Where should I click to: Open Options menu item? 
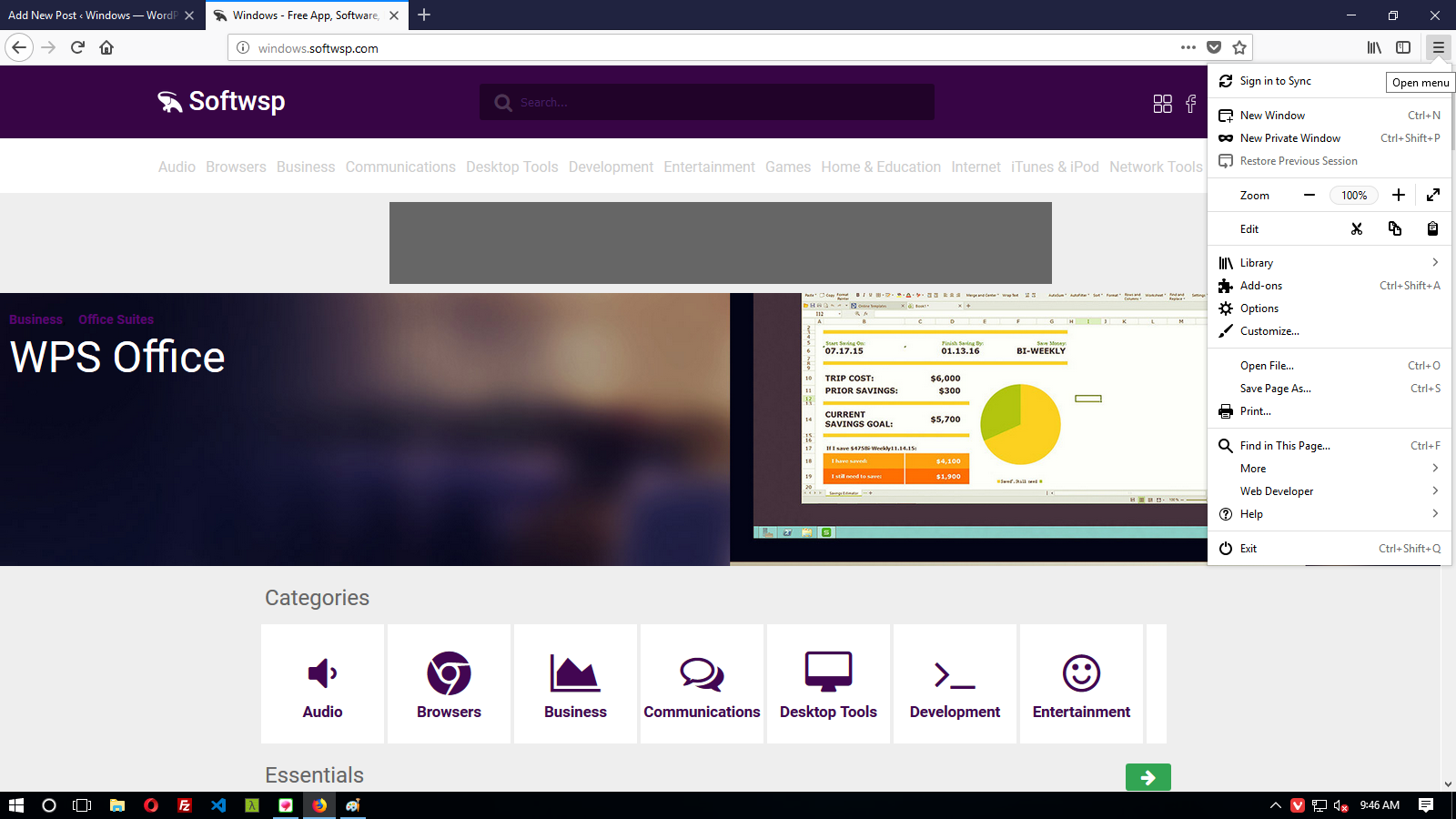(x=1330, y=308)
